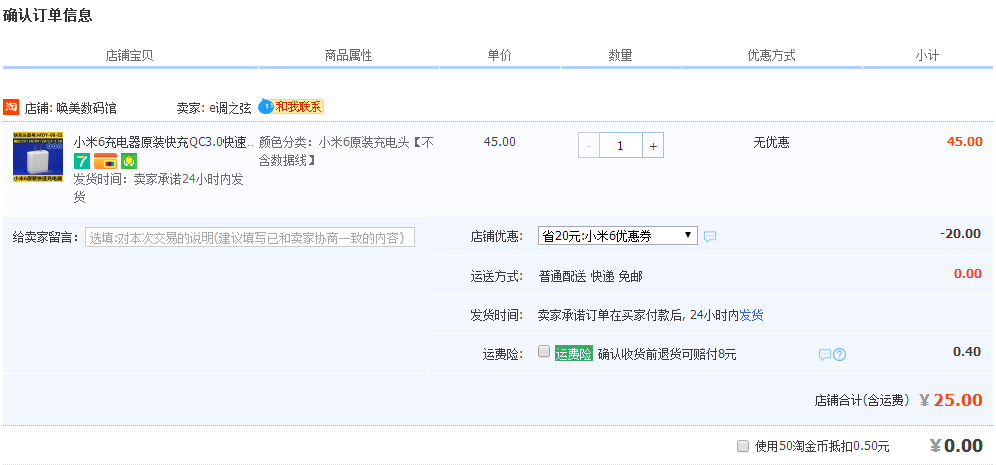Increase quantity with the plus button

[x=653, y=145]
